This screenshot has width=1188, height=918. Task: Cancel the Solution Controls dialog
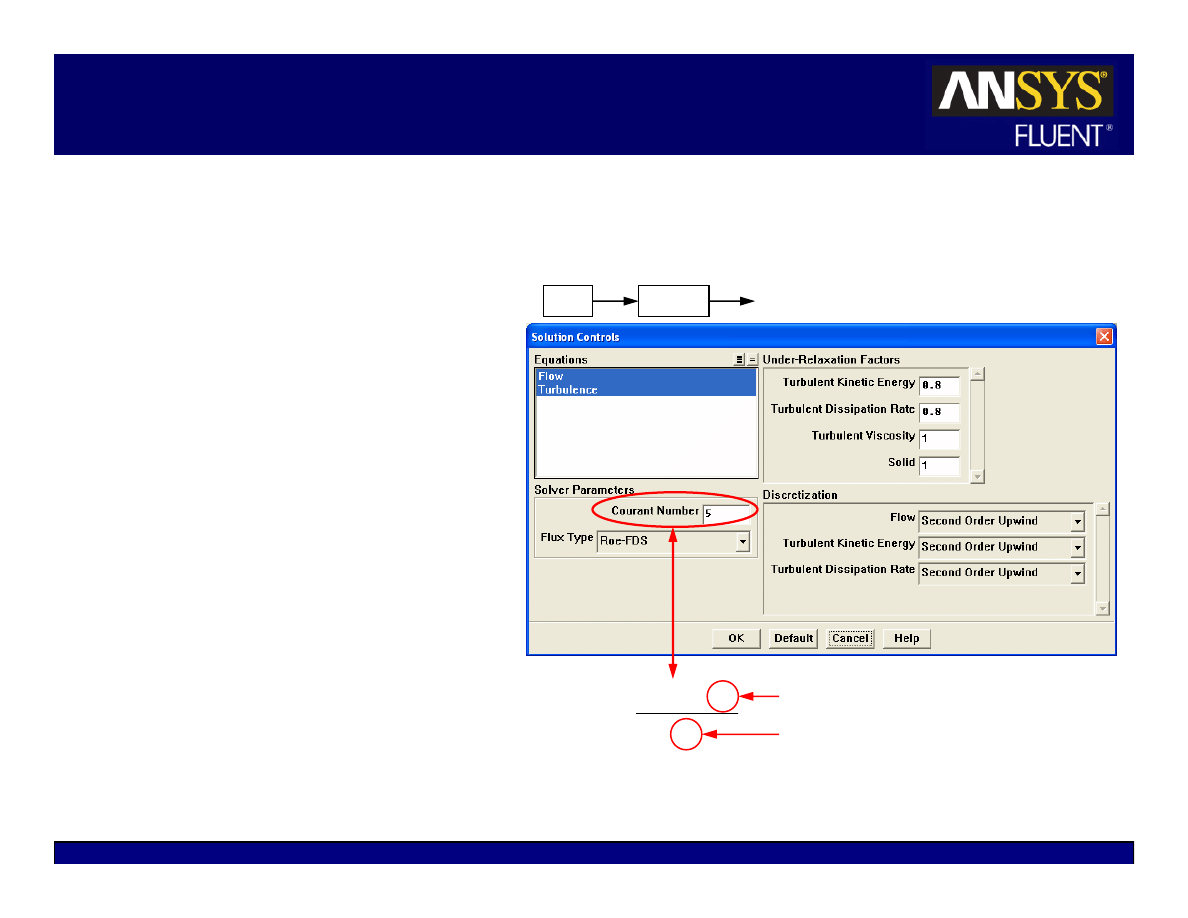tap(850, 639)
